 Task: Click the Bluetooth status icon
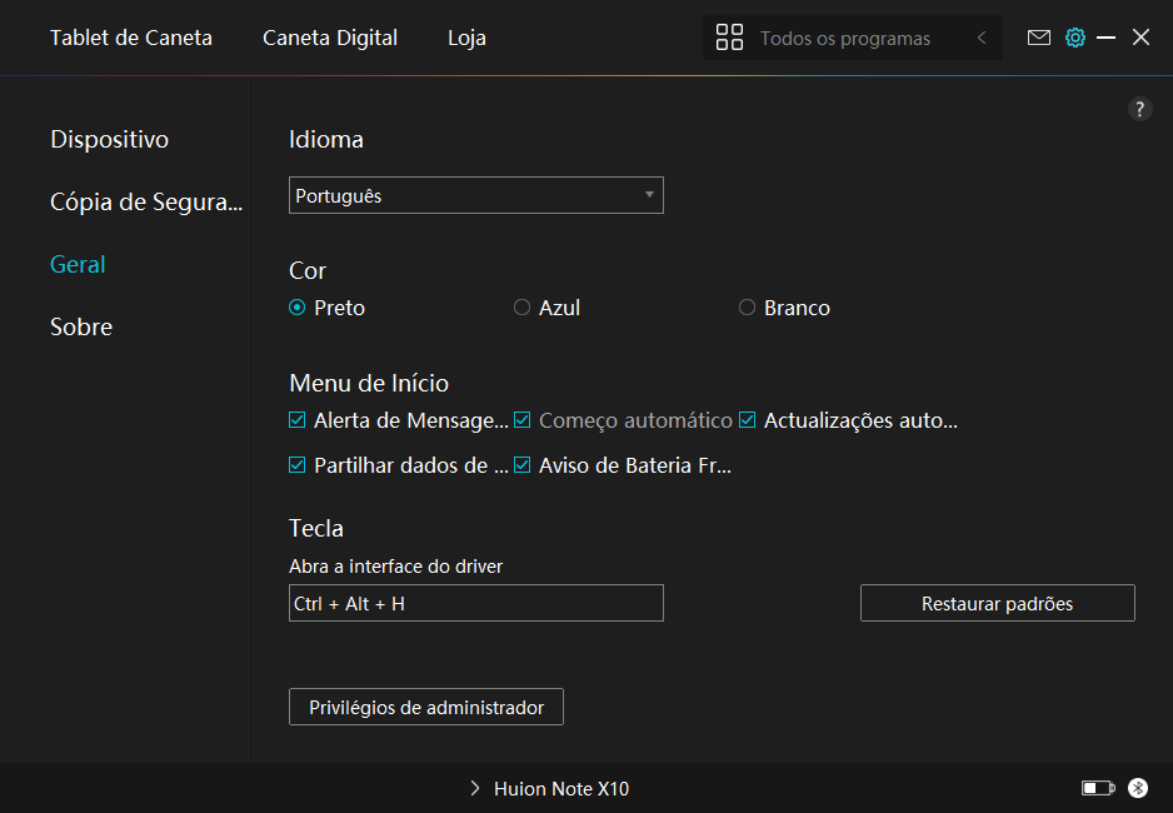point(1138,788)
